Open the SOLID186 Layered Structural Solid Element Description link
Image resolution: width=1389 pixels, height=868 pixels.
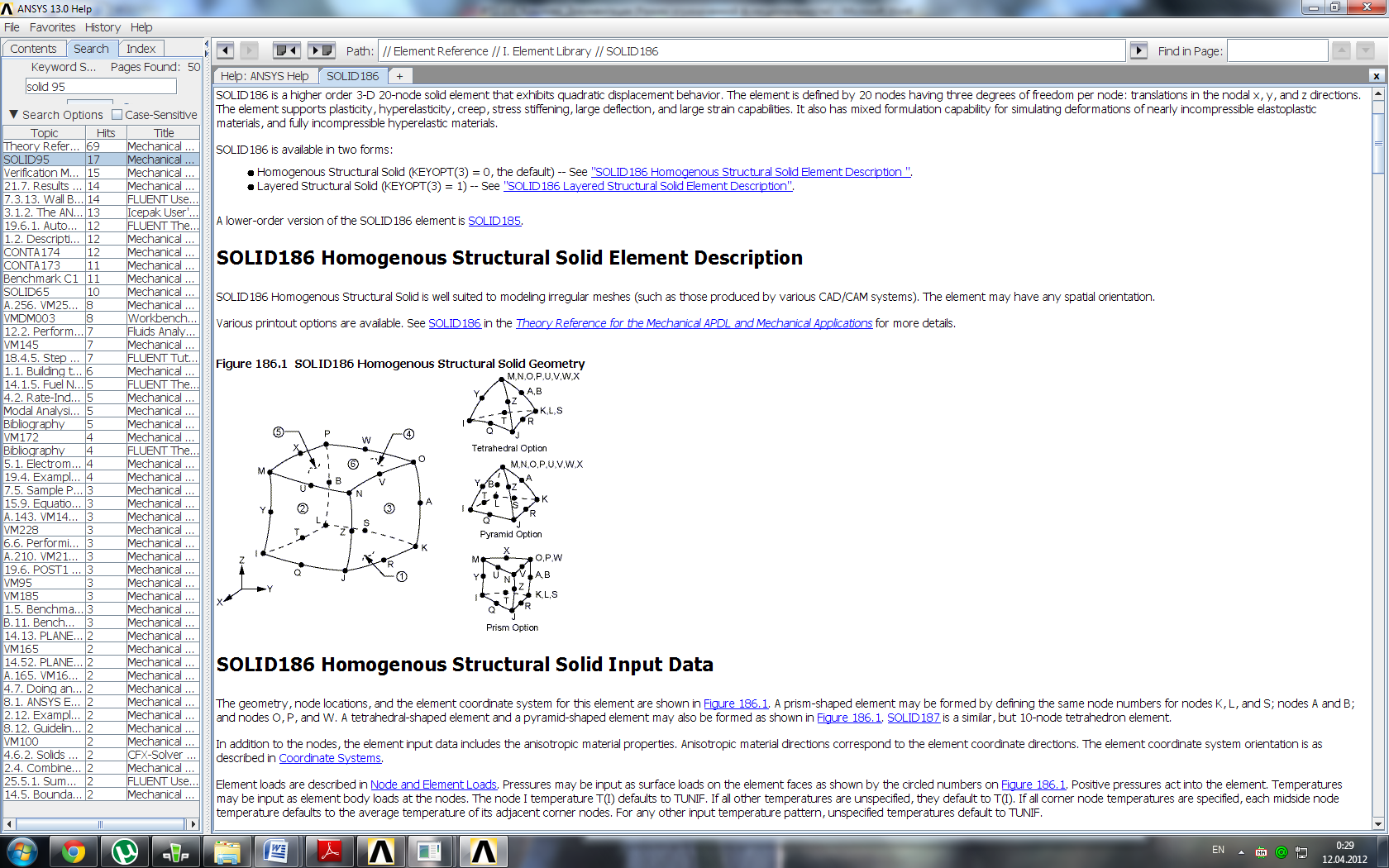point(648,186)
